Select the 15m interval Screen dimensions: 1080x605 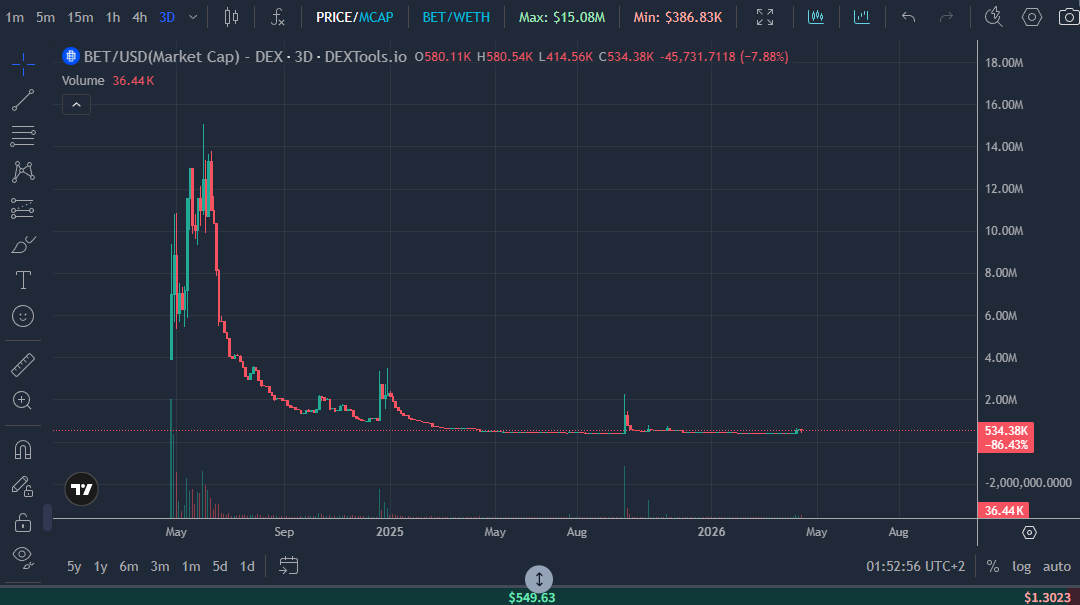coord(81,17)
